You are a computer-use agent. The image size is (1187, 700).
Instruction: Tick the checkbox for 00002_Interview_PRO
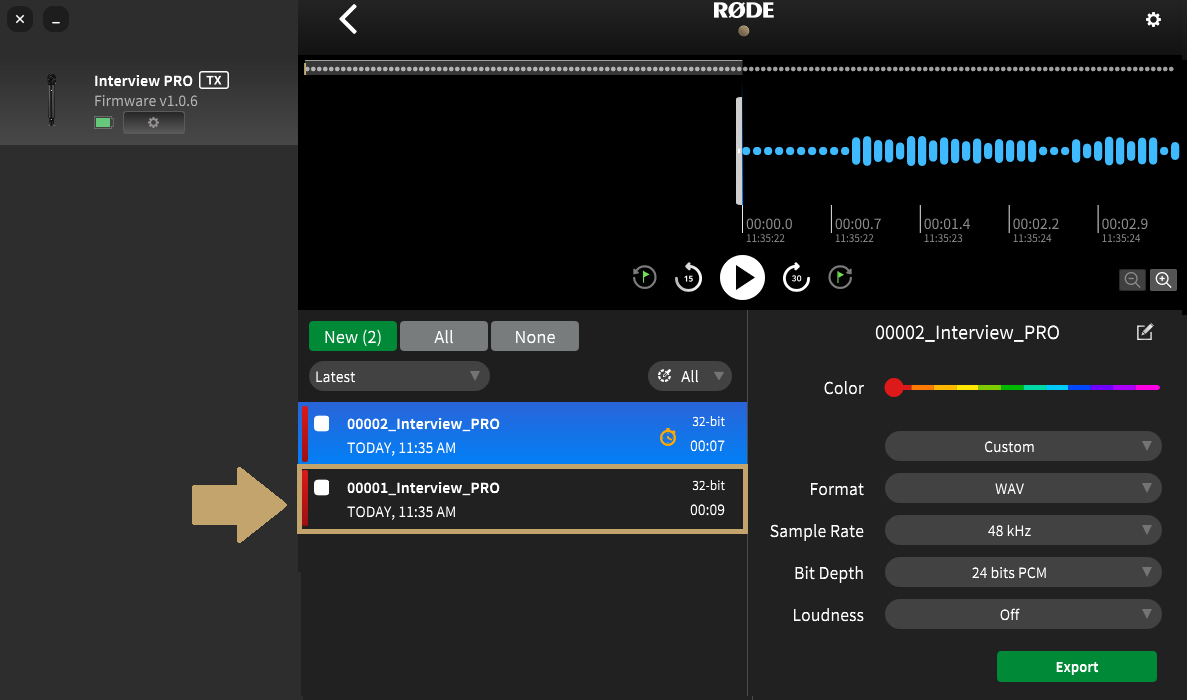point(322,424)
